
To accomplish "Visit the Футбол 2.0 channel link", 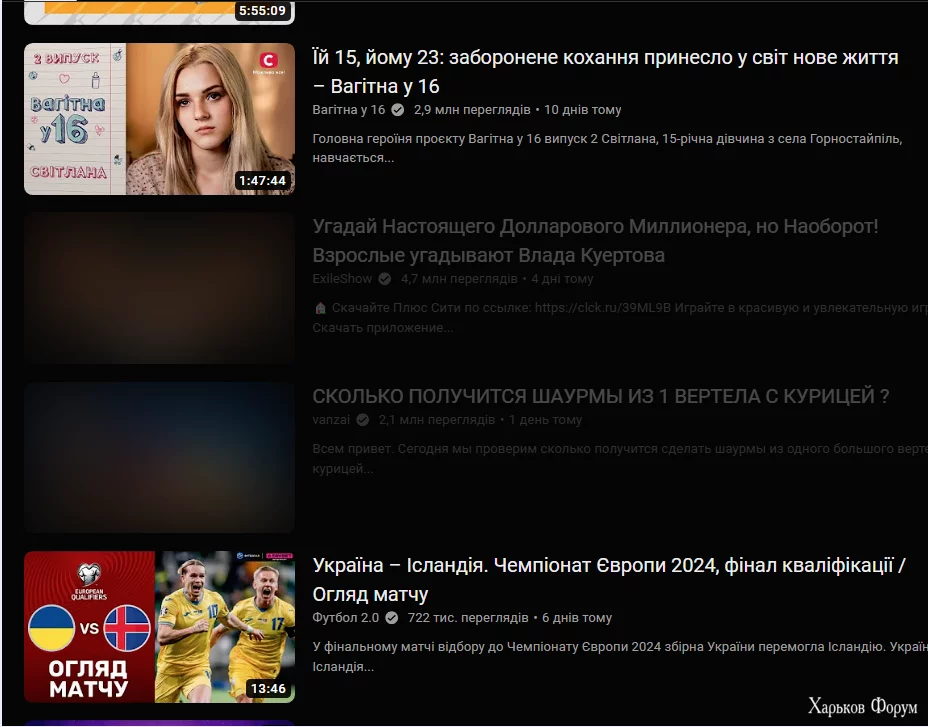I will pos(346,617).
